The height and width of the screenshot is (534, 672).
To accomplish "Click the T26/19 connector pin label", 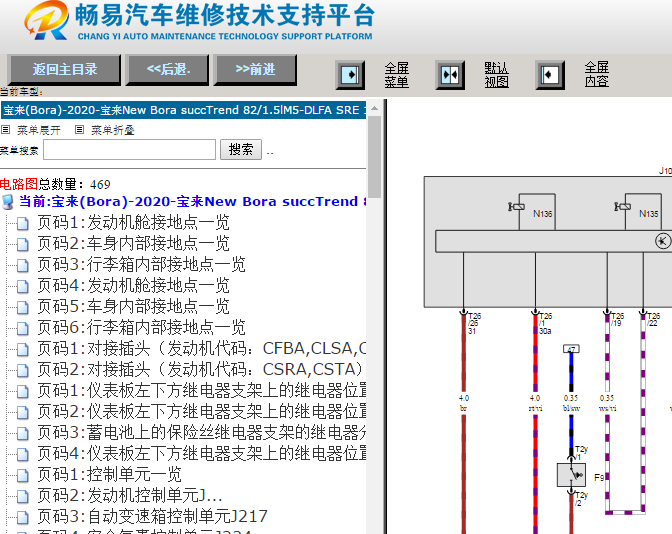I will click(618, 319).
